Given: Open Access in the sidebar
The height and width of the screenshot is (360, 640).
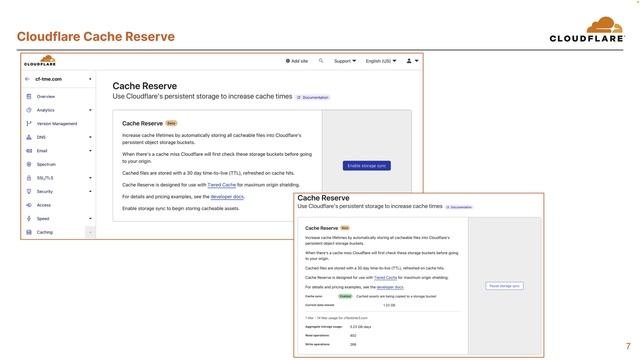Looking at the screenshot, I should 44,205.
